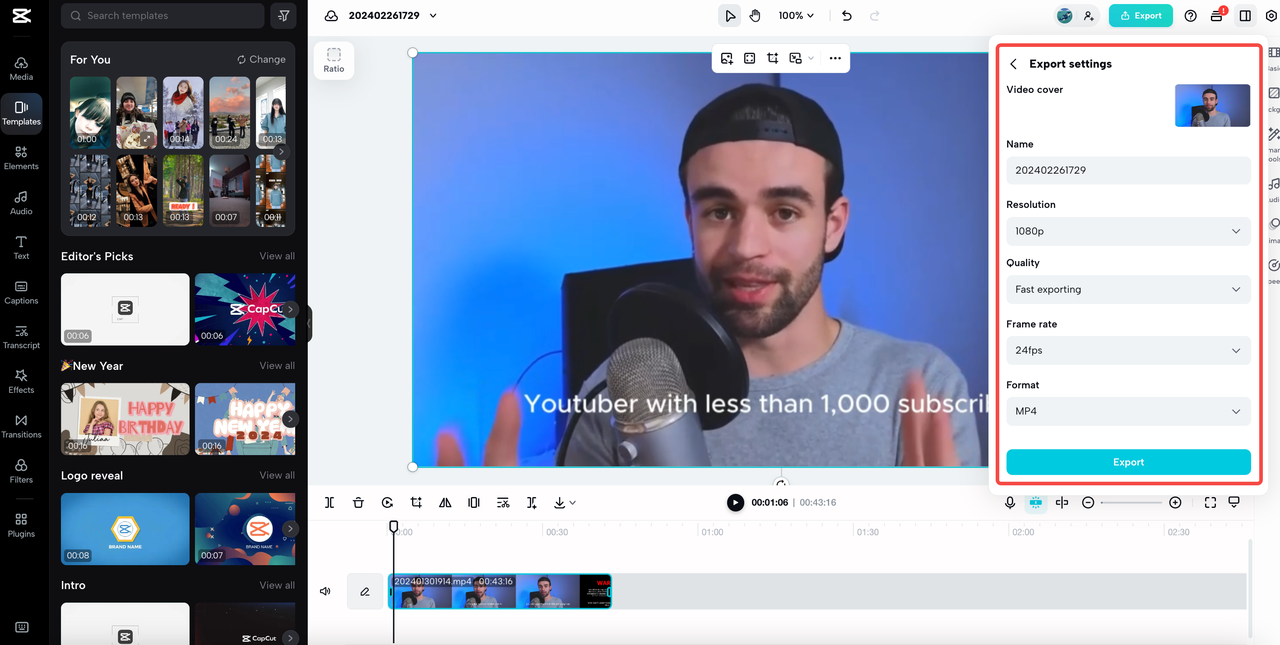Click the Name input field in Export settings

pyautogui.click(x=1128, y=170)
